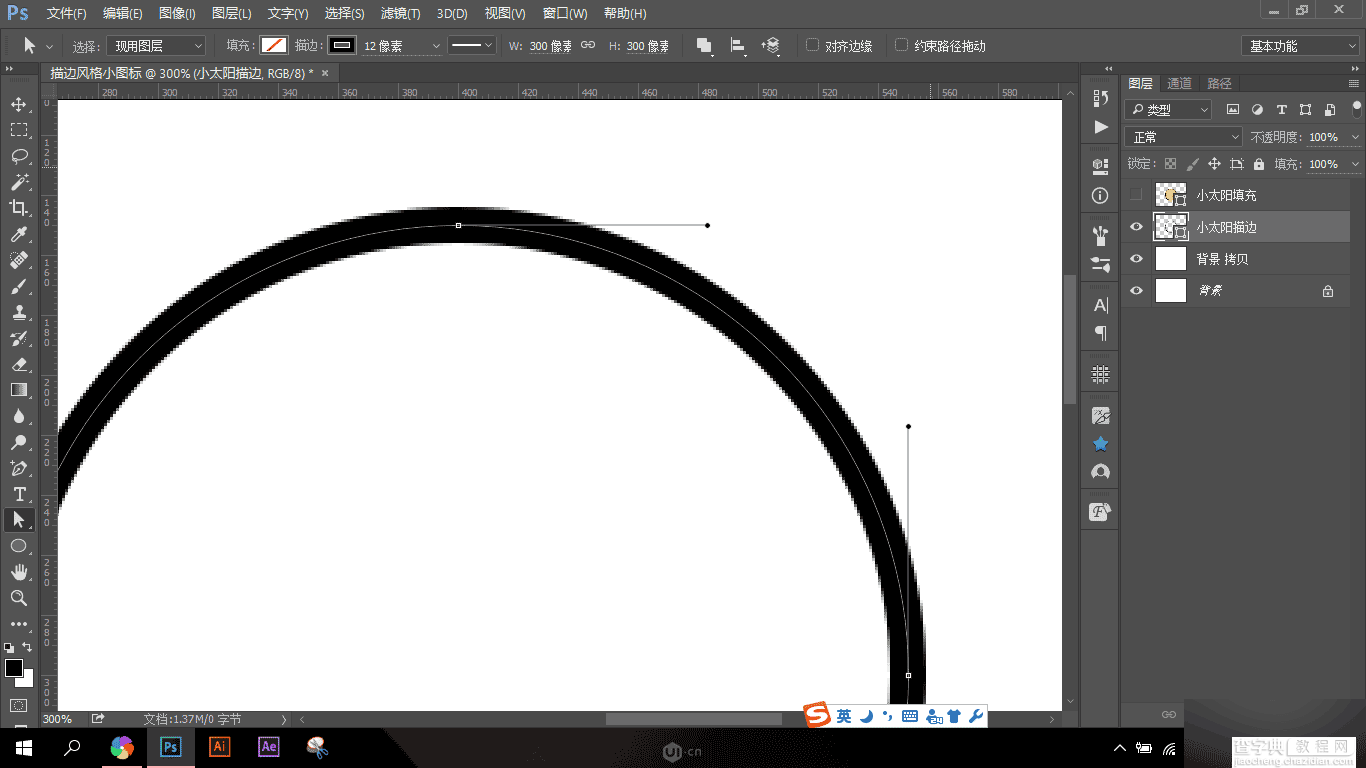1366x768 pixels.
Task: Click the W width 300 像素 field
Action: pos(550,46)
